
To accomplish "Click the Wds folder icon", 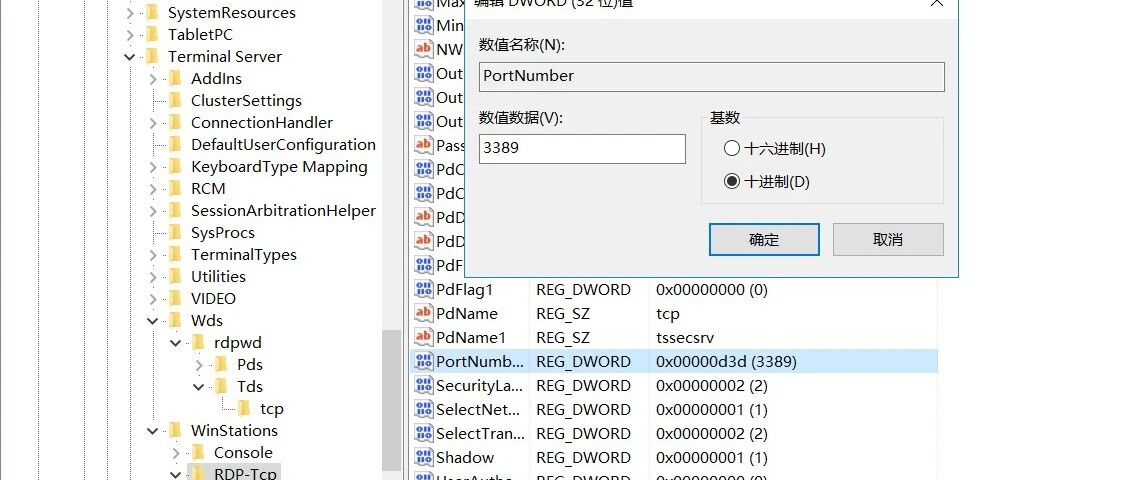I will (x=174, y=320).
